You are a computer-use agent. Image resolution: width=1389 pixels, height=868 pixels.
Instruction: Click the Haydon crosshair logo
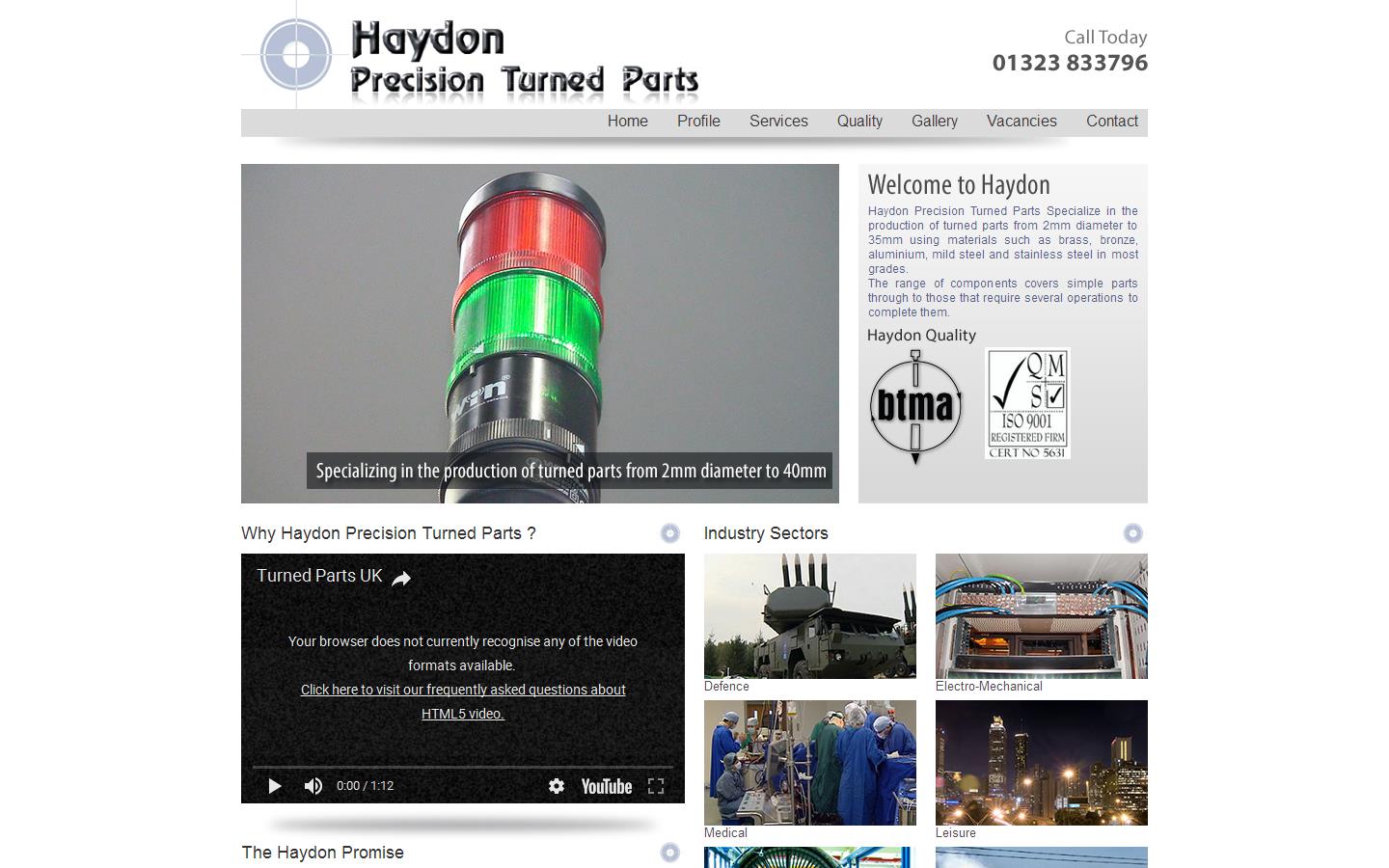click(295, 55)
